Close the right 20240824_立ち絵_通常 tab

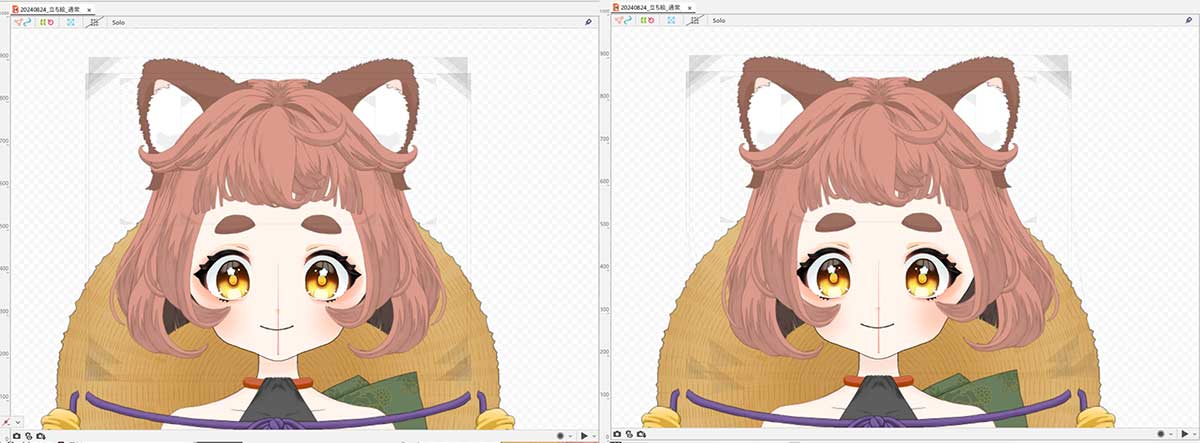tap(689, 8)
